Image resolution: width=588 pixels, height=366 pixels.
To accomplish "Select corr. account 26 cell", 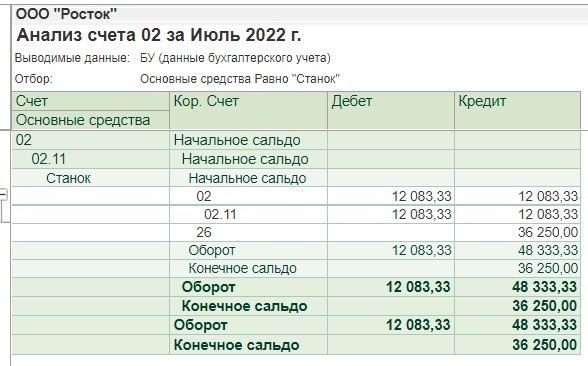I will pos(248,232).
